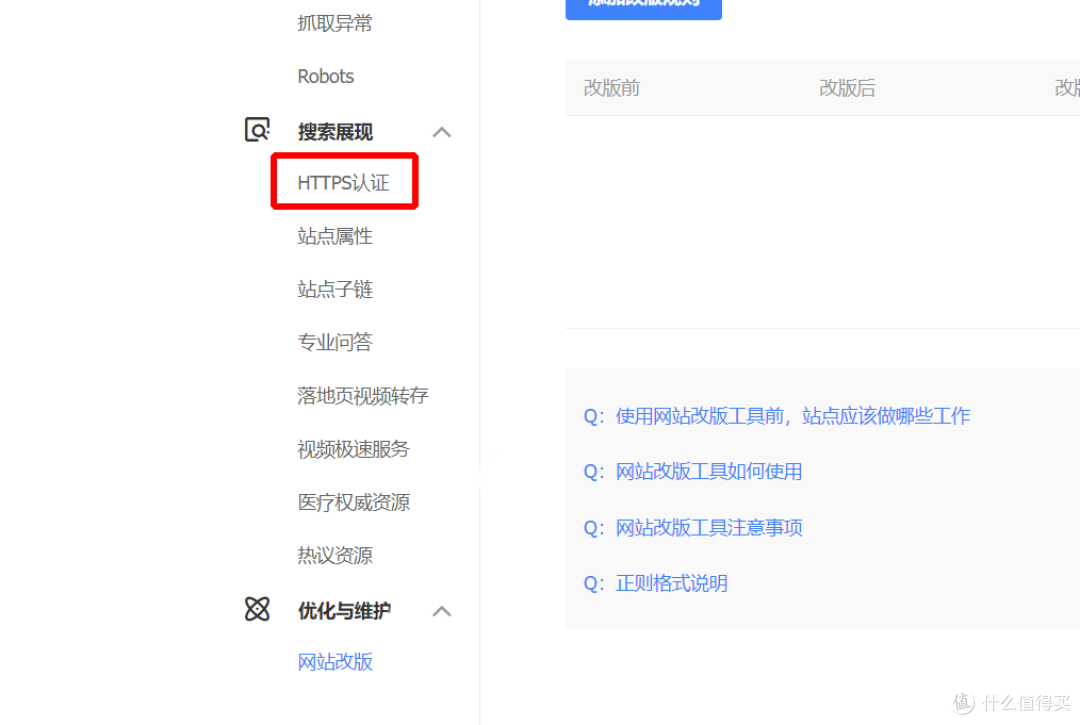Viewport: 1080px width, 725px height.
Task: Click the icon next to 优化与维护
Action: [x=257, y=609]
